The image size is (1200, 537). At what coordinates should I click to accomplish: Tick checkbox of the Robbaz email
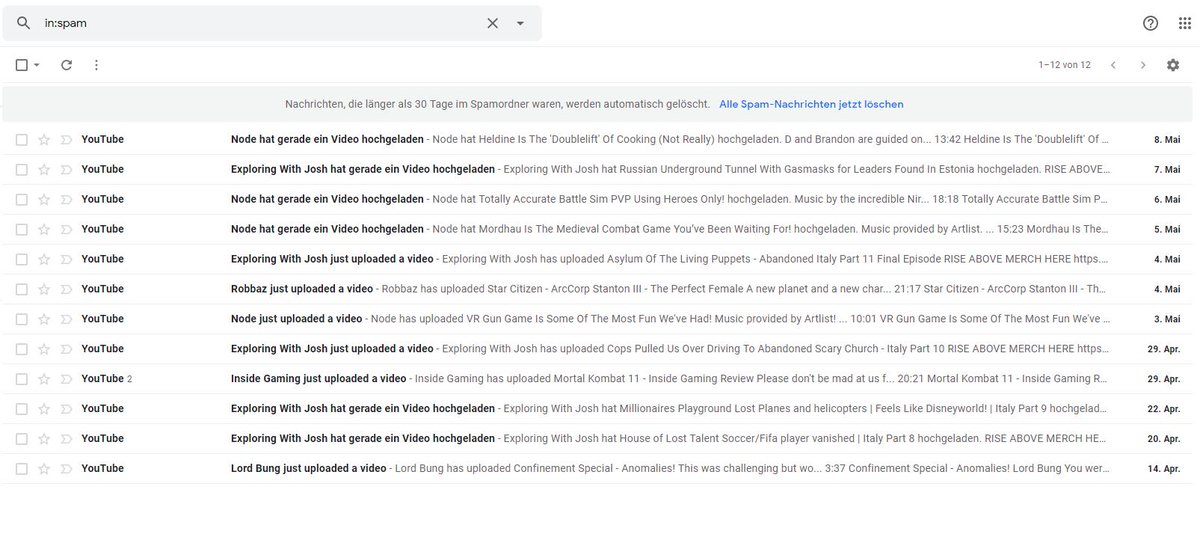(22, 289)
